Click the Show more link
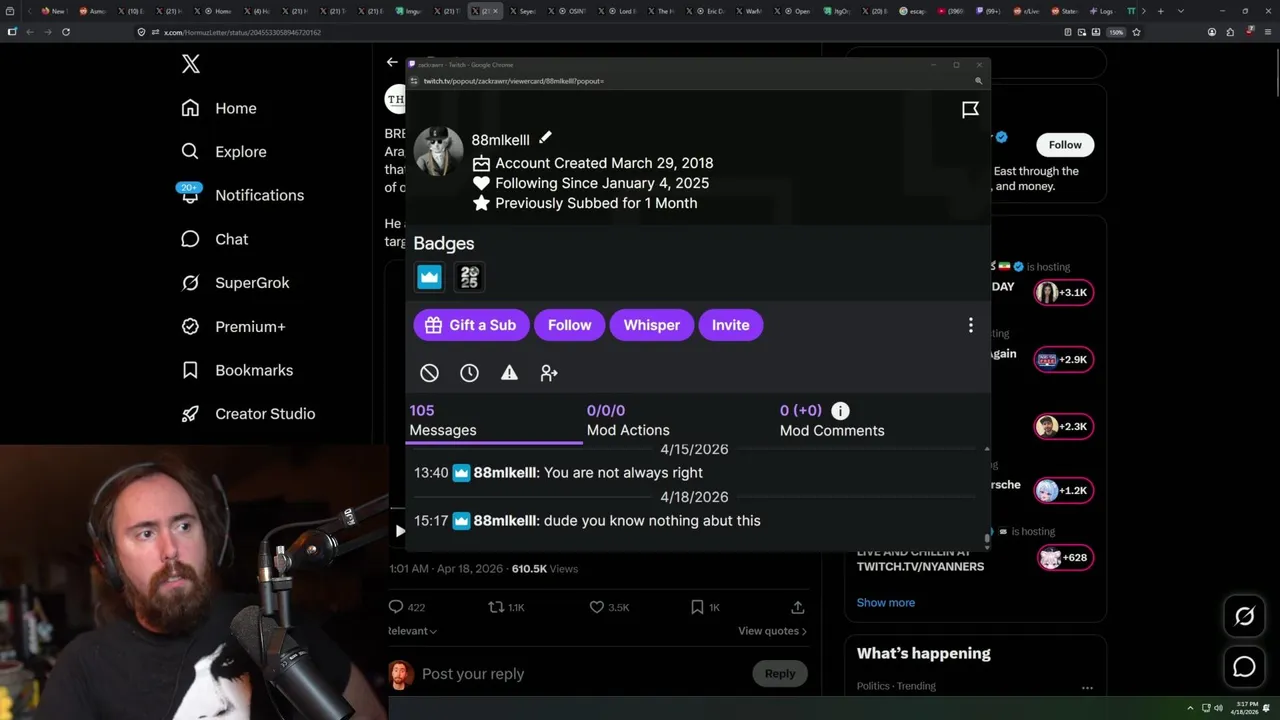The width and height of the screenshot is (1280, 720). pos(886,603)
